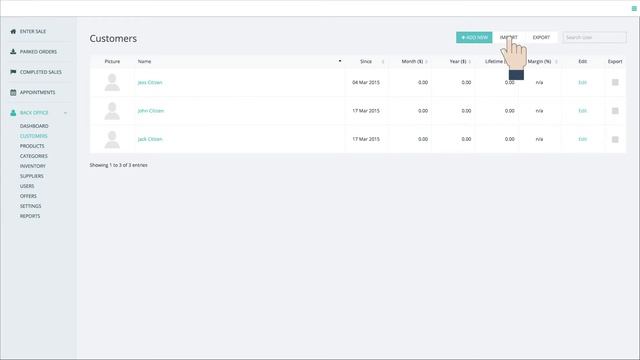Image resolution: width=640 pixels, height=360 pixels.
Task: Open the Jack Citizen customer link
Action: click(150, 139)
